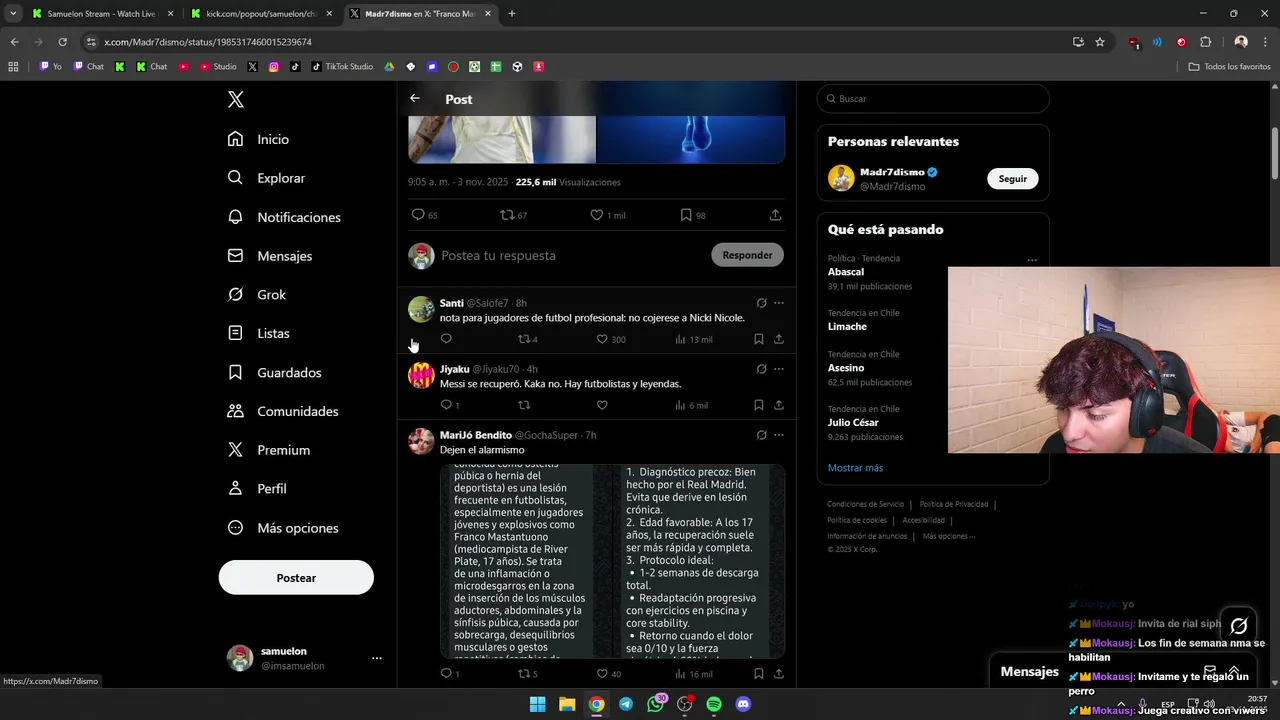This screenshot has width=1280, height=720.
Task: Open the Limache trend
Action: (847, 327)
